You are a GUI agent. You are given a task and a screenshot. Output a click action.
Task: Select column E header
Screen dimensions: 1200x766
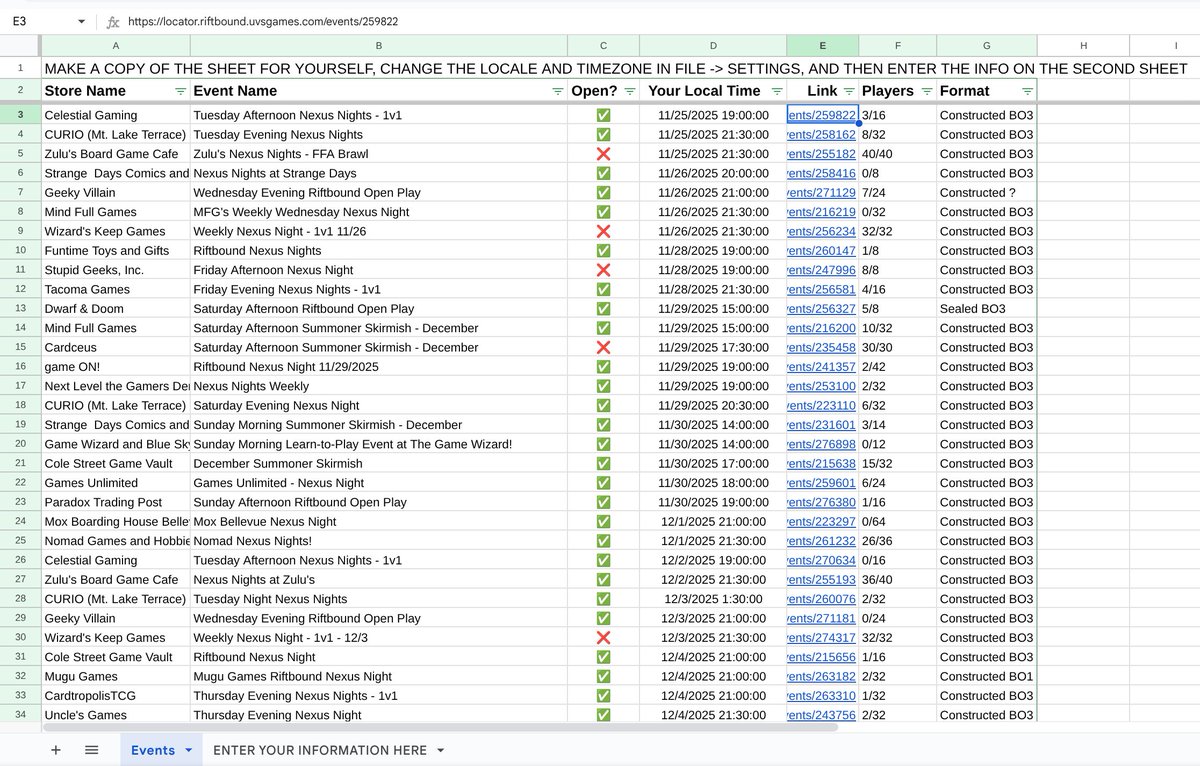point(822,45)
